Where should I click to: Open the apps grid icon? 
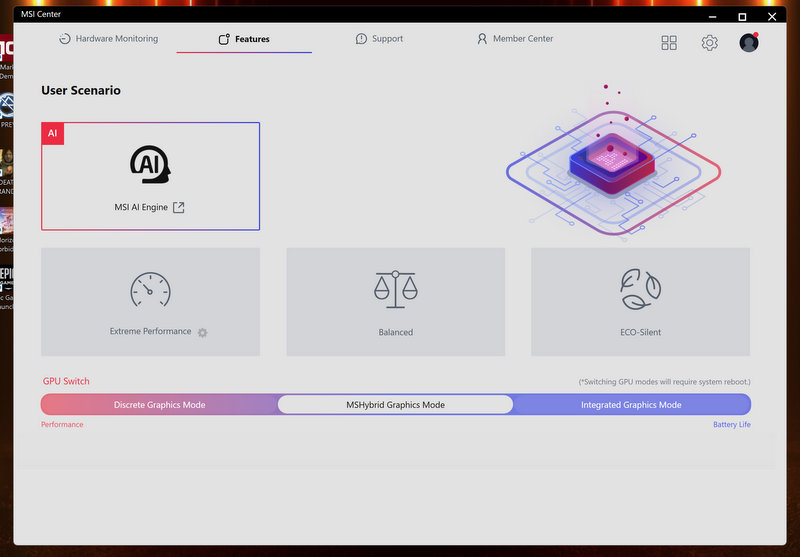(669, 43)
